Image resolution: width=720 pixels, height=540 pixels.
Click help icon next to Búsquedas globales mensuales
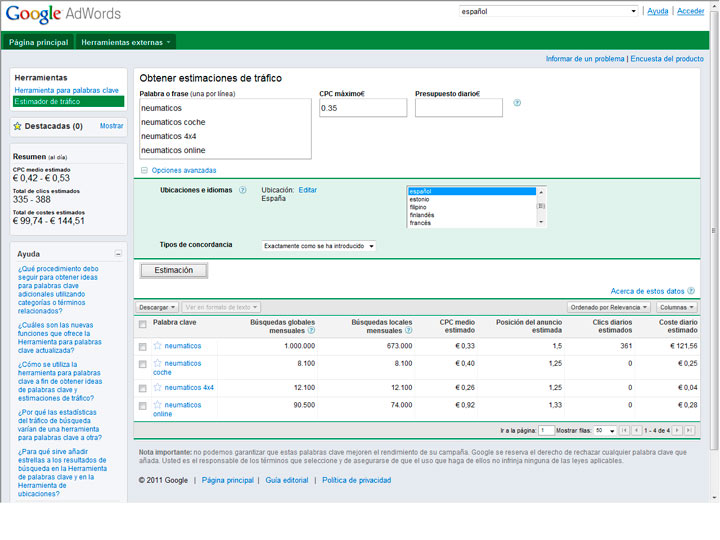(x=311, y=330)
